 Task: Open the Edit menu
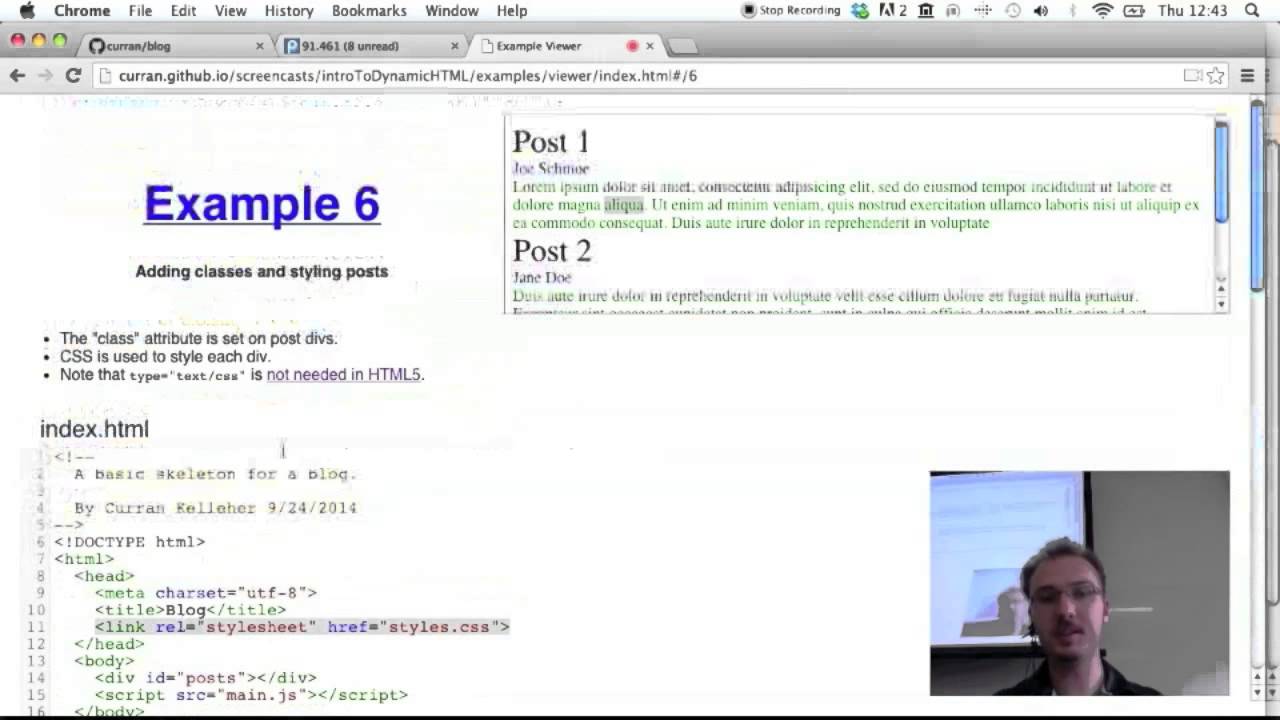click(x=183, y=10)
